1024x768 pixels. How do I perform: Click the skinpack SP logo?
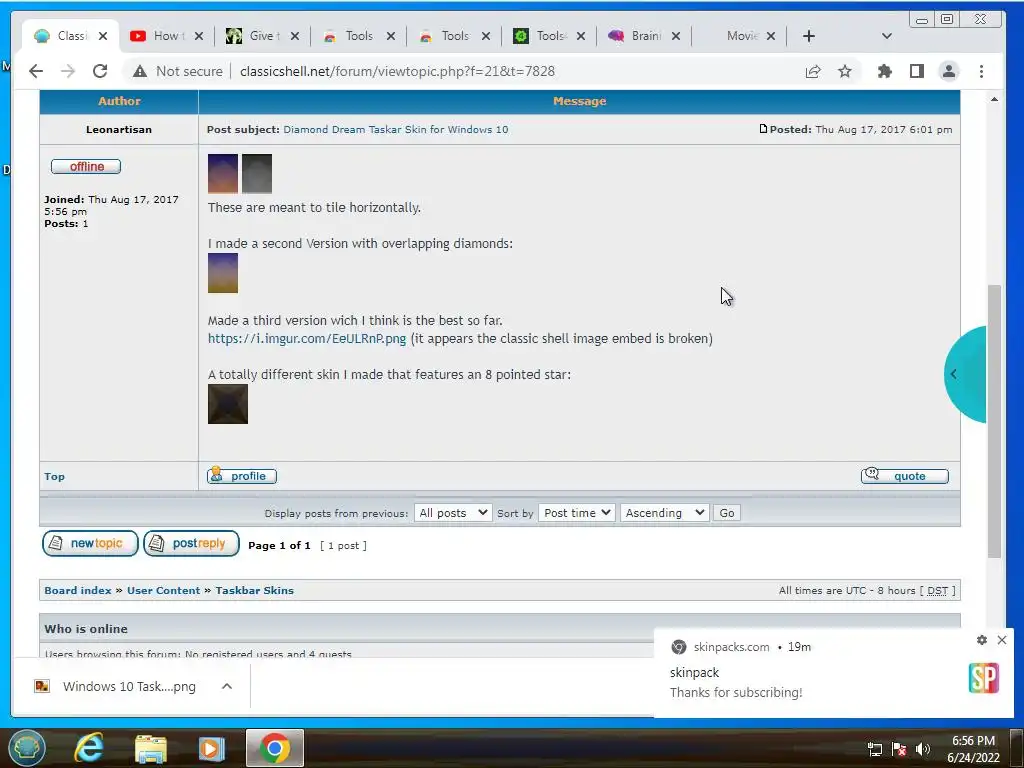pos(984,678)
